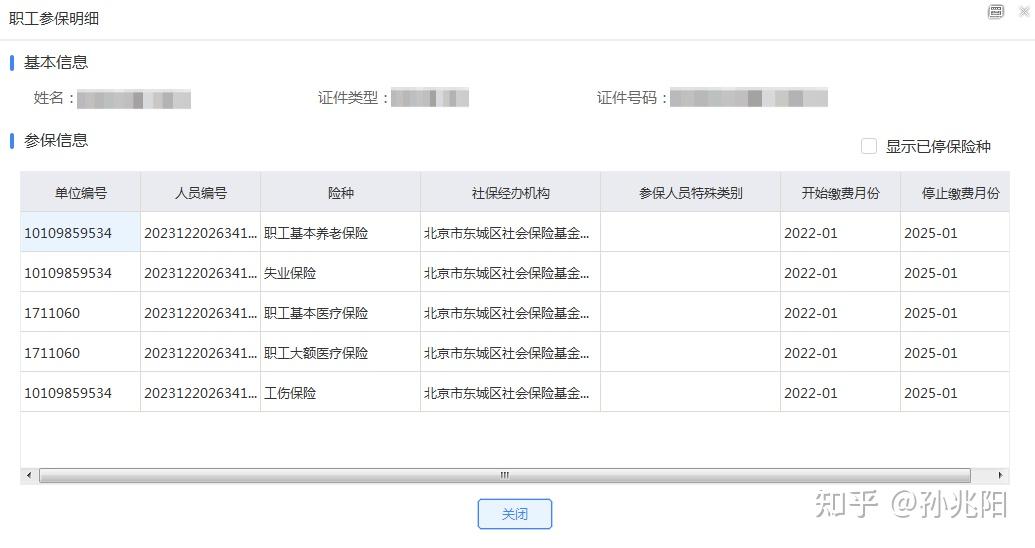Screen dimensions: 1035x548
Task: Click the 人员编号 column header
Action: [x=200, y=193]
